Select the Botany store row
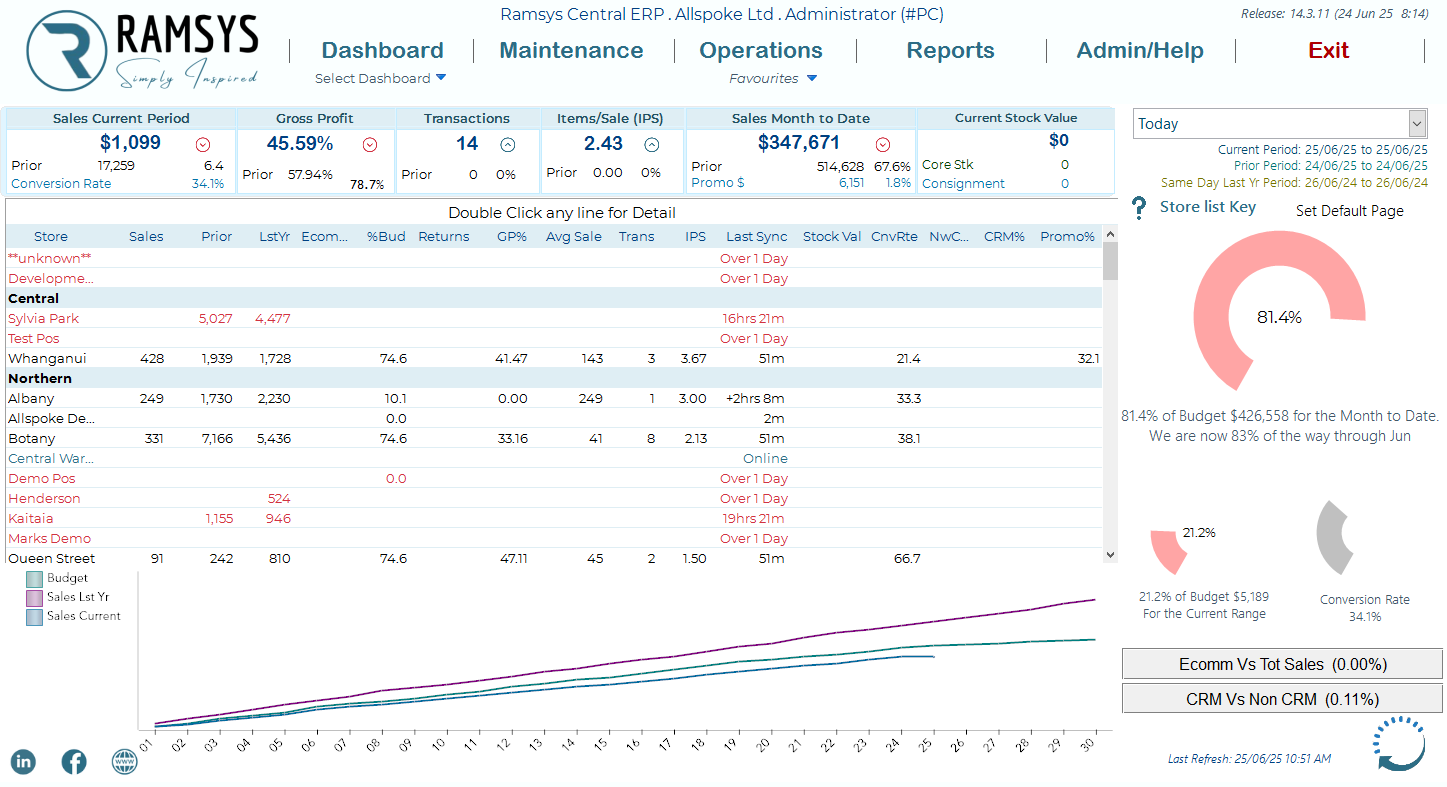Viewport: 1447px width, 787px height. 554,438
